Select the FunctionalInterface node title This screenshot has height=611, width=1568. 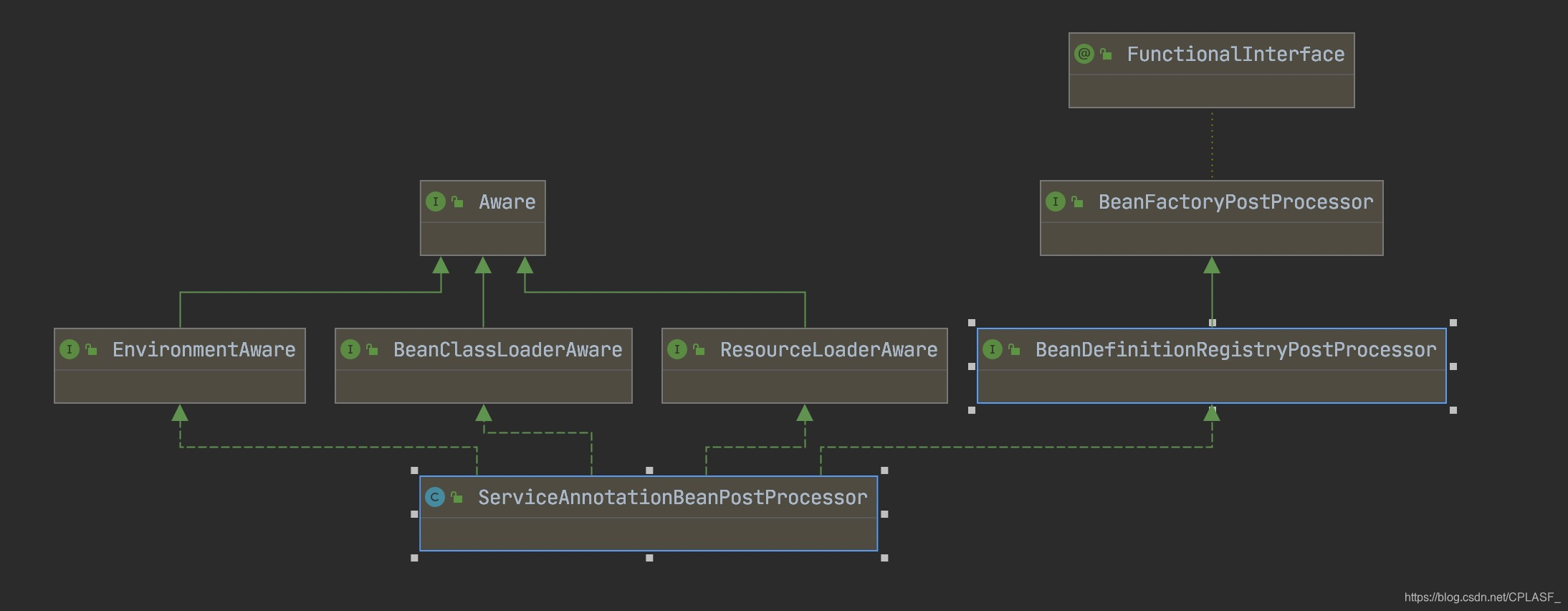(x=1235, y=55)
